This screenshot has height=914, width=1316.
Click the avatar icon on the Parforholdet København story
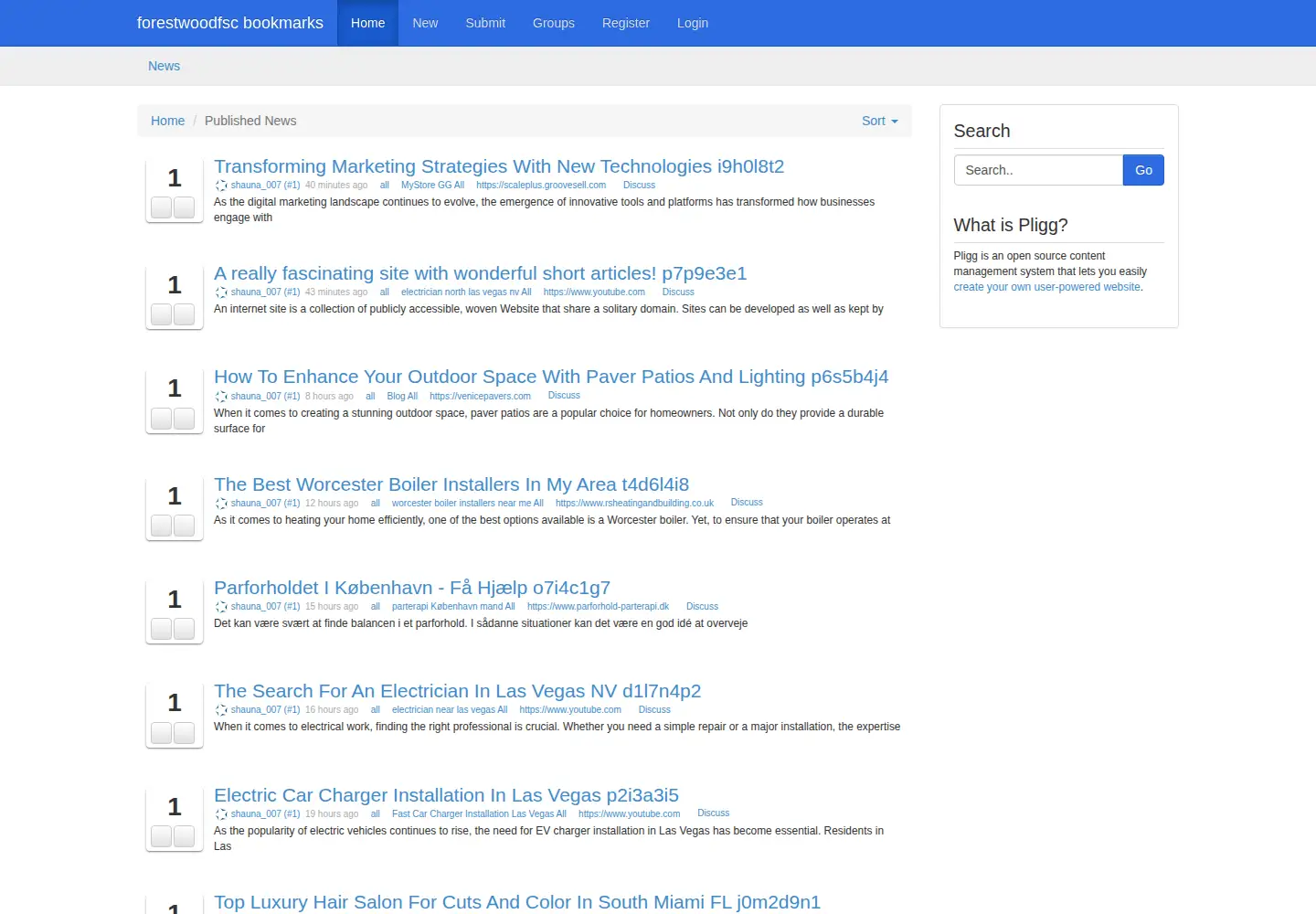tap(221, 607)
